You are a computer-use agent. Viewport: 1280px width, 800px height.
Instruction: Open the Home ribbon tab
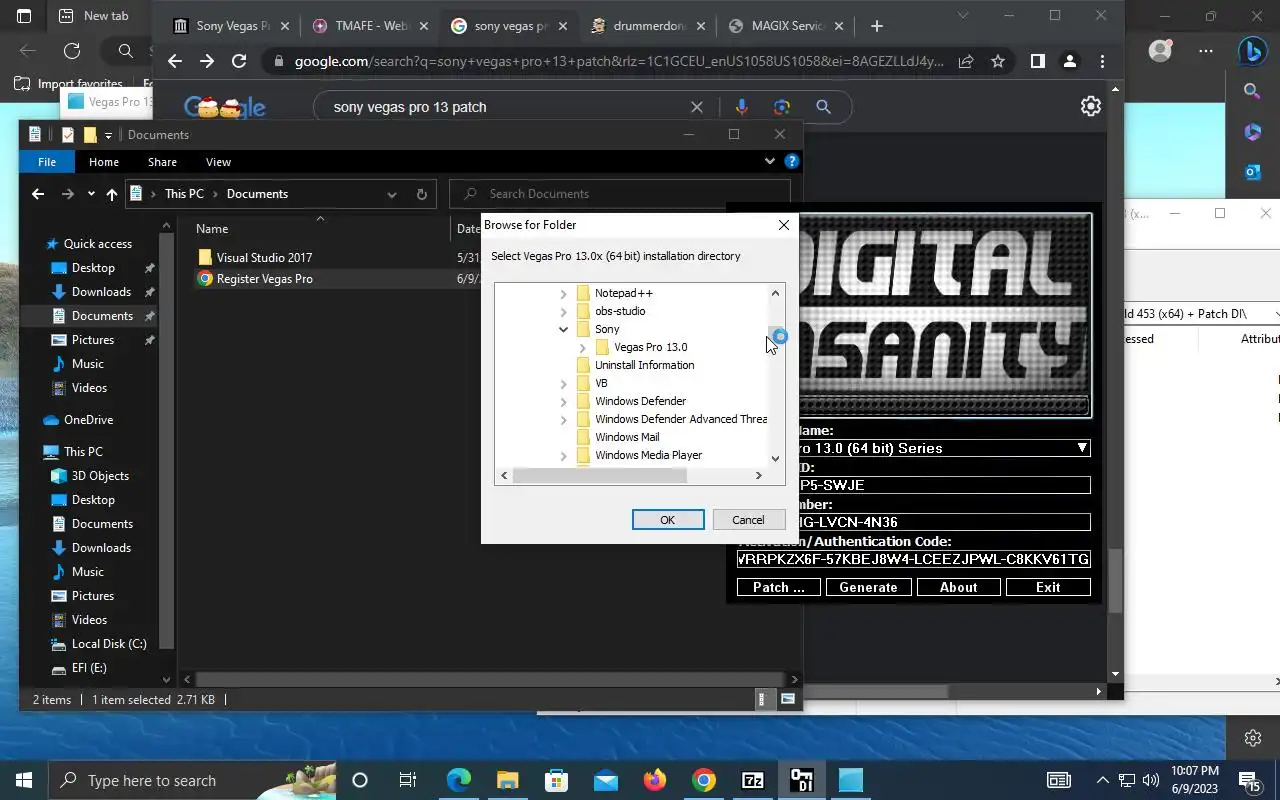[104, 162]
